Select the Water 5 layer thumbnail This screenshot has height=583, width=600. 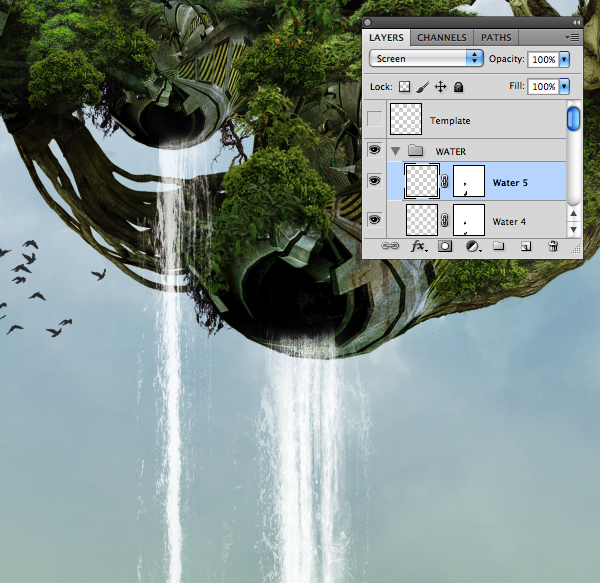[x=422, y=181]
